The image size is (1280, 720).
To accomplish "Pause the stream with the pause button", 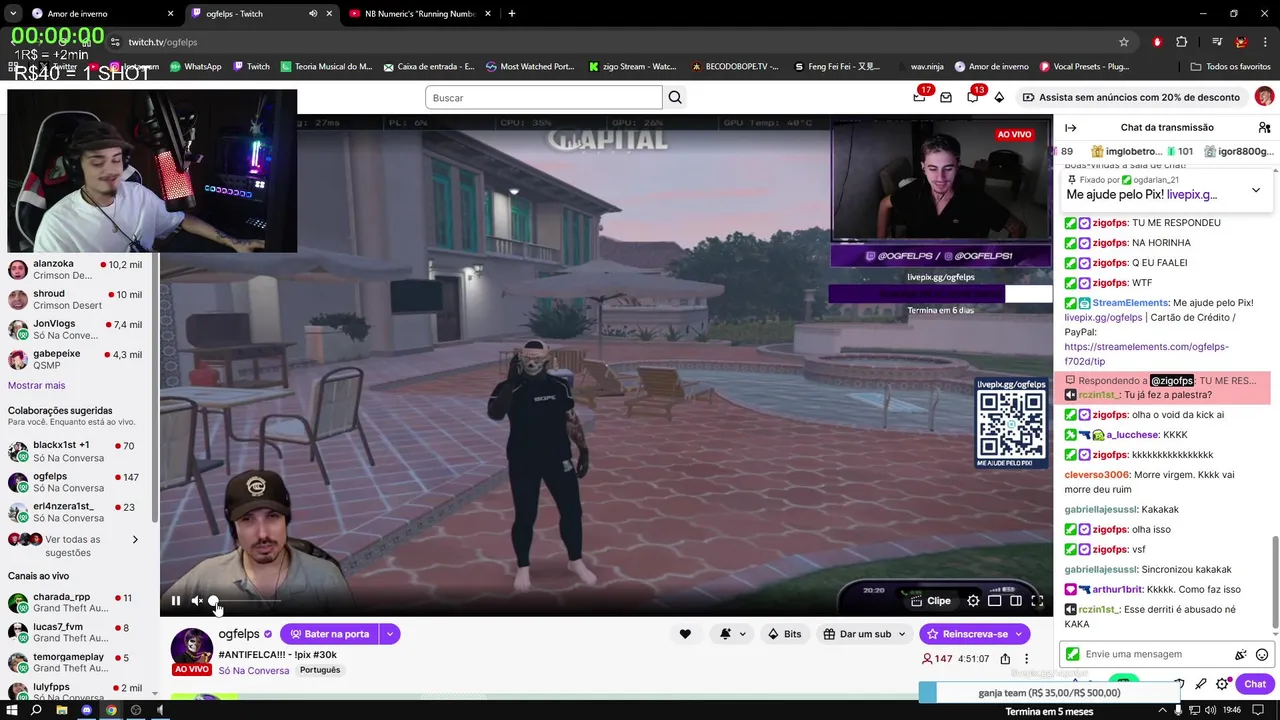I will click(176, 601).
